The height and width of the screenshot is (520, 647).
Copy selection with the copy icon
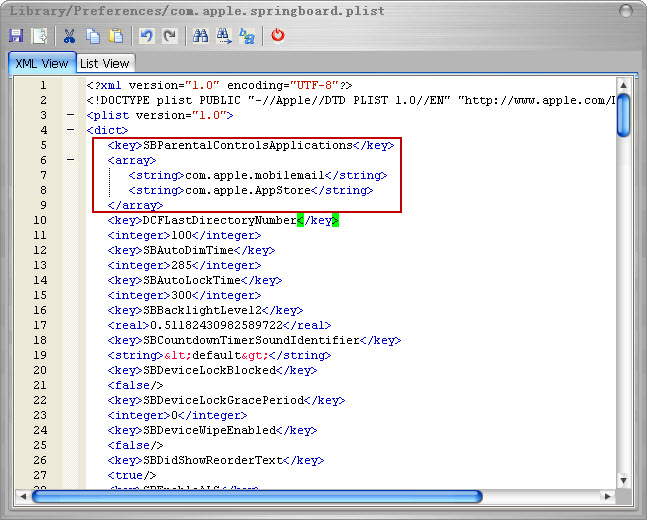[x=93, y=36]
